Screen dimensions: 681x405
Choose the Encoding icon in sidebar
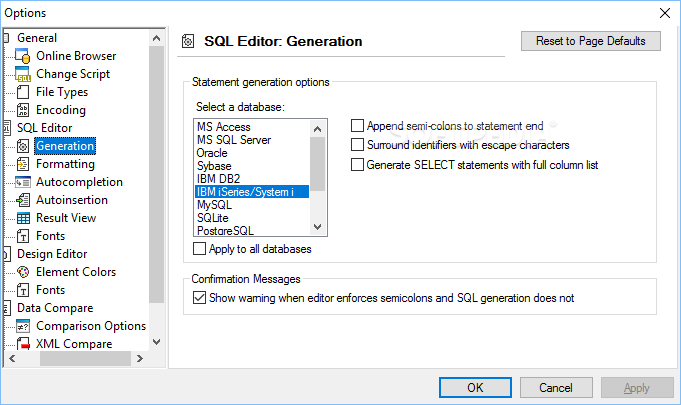point(23,110)
